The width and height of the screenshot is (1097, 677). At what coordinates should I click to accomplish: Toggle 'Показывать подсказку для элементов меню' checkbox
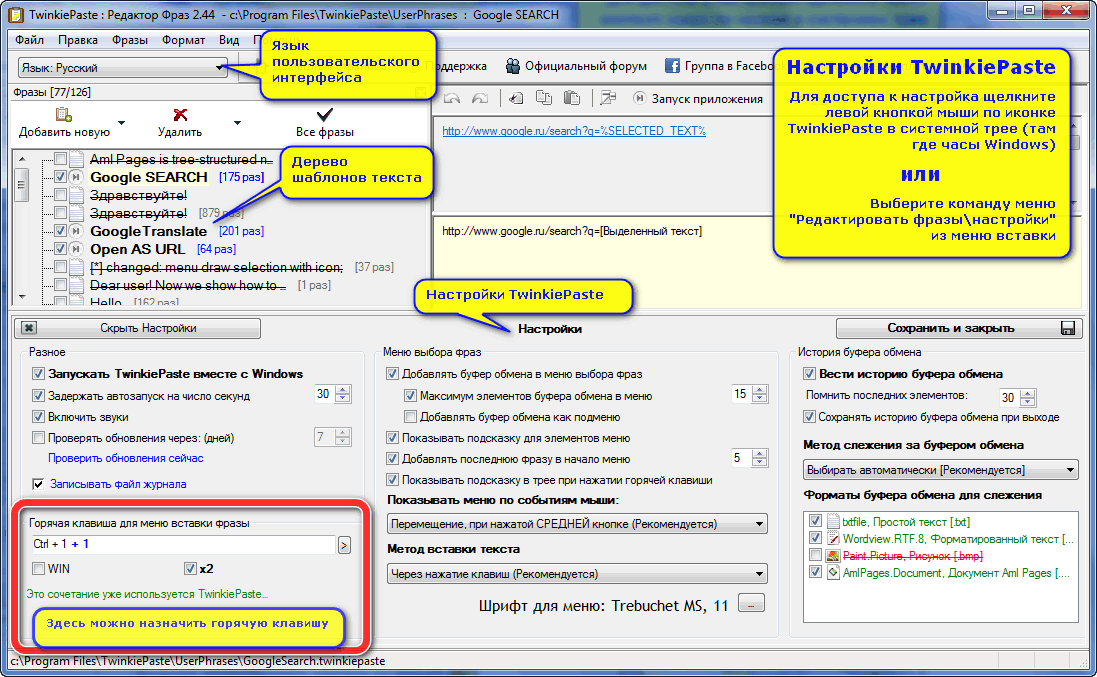coord(392,438)
